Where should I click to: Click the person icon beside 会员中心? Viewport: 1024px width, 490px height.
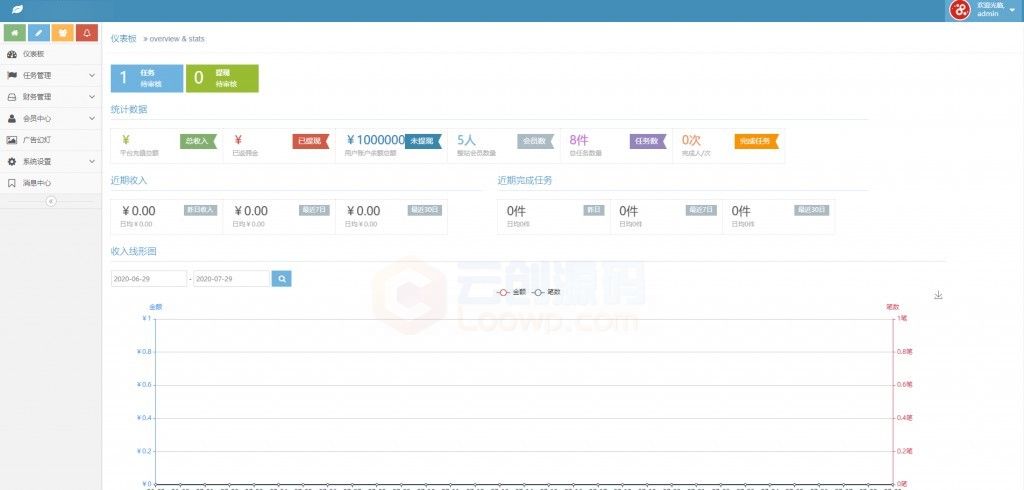12,119
